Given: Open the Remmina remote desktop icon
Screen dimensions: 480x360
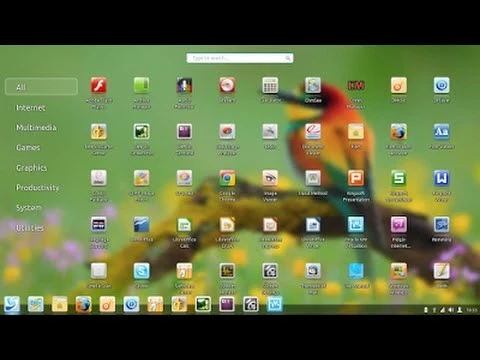Looking at the screenshot, I should 441,225.
